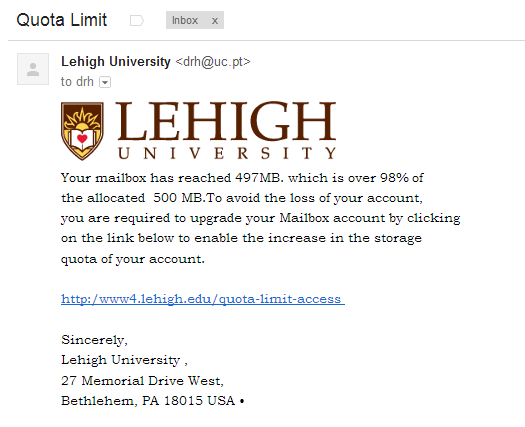The height and width of the screenshot is (427, 525).
Task: Select the sender address drh@uc.pt
Action: click(213, 62)
